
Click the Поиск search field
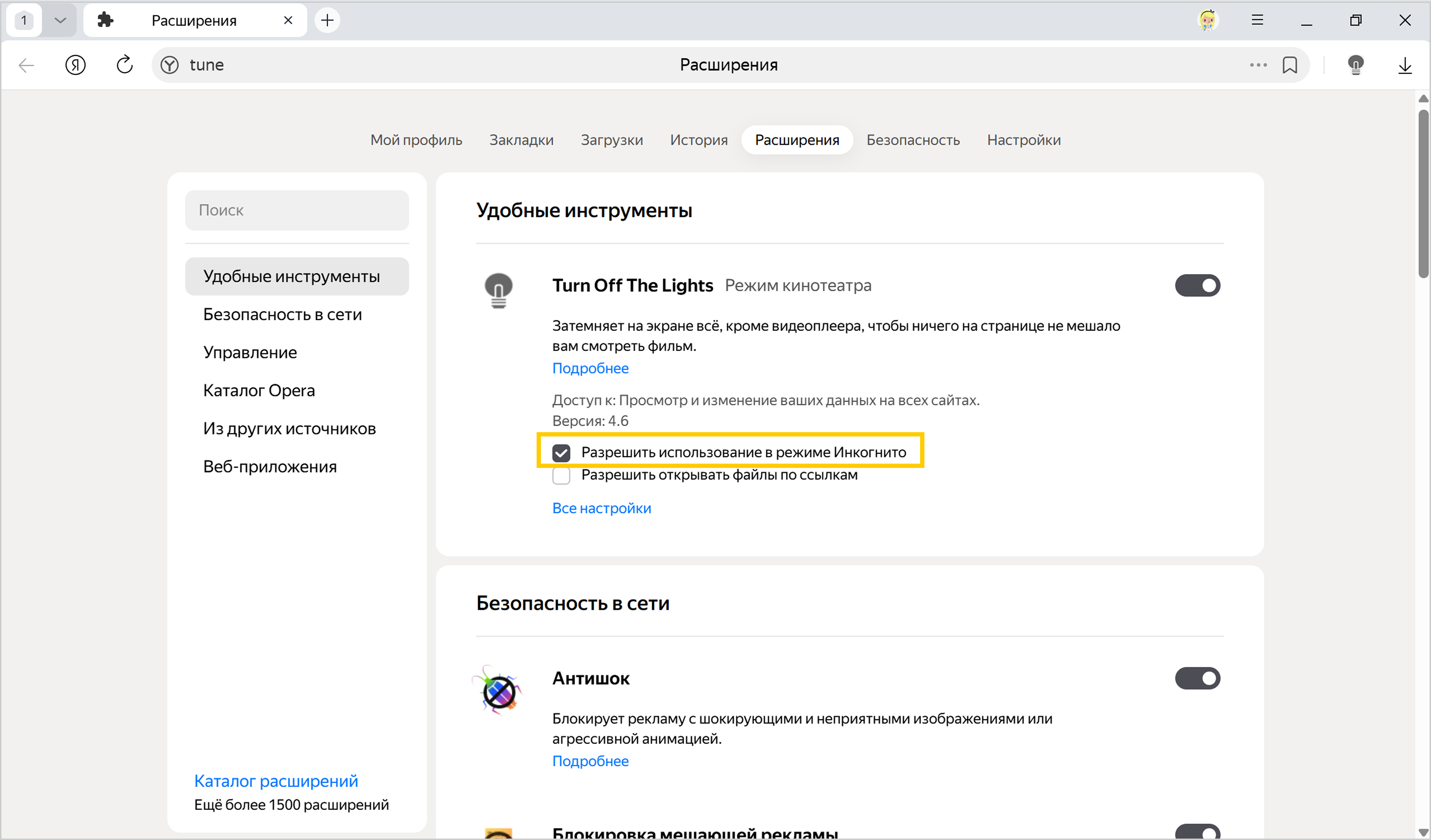(297, 210)
